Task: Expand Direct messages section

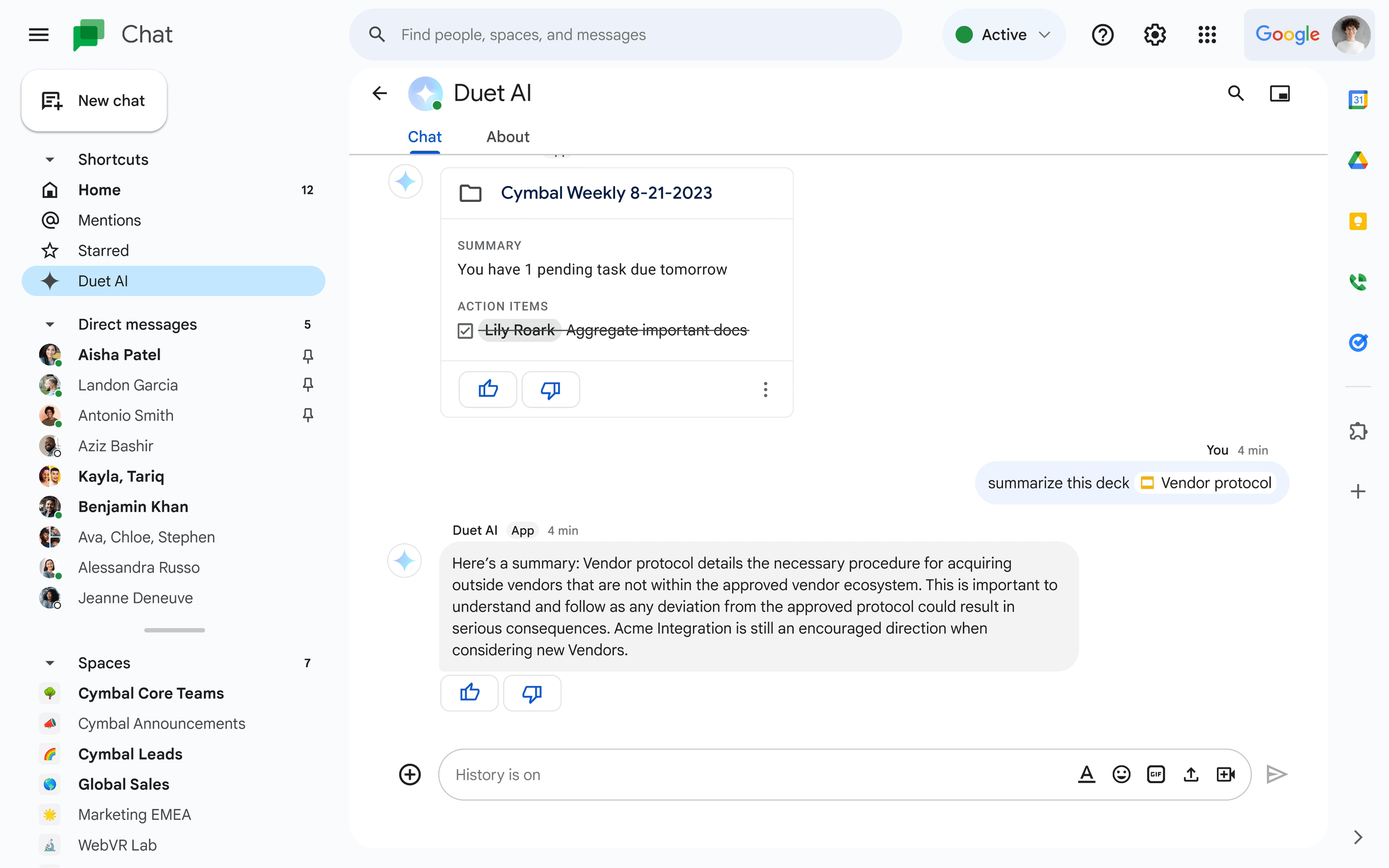Action: tap(50, 324)
